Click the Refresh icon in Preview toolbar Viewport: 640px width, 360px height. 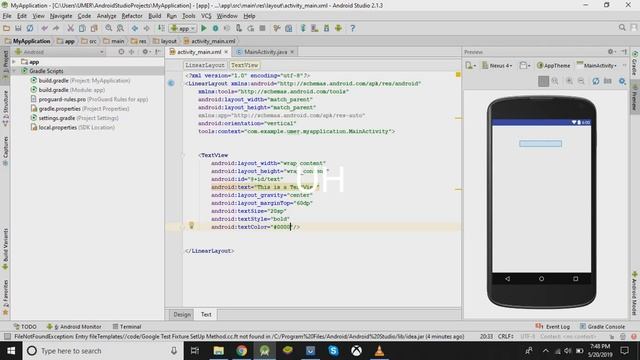[x=596, y=81]
